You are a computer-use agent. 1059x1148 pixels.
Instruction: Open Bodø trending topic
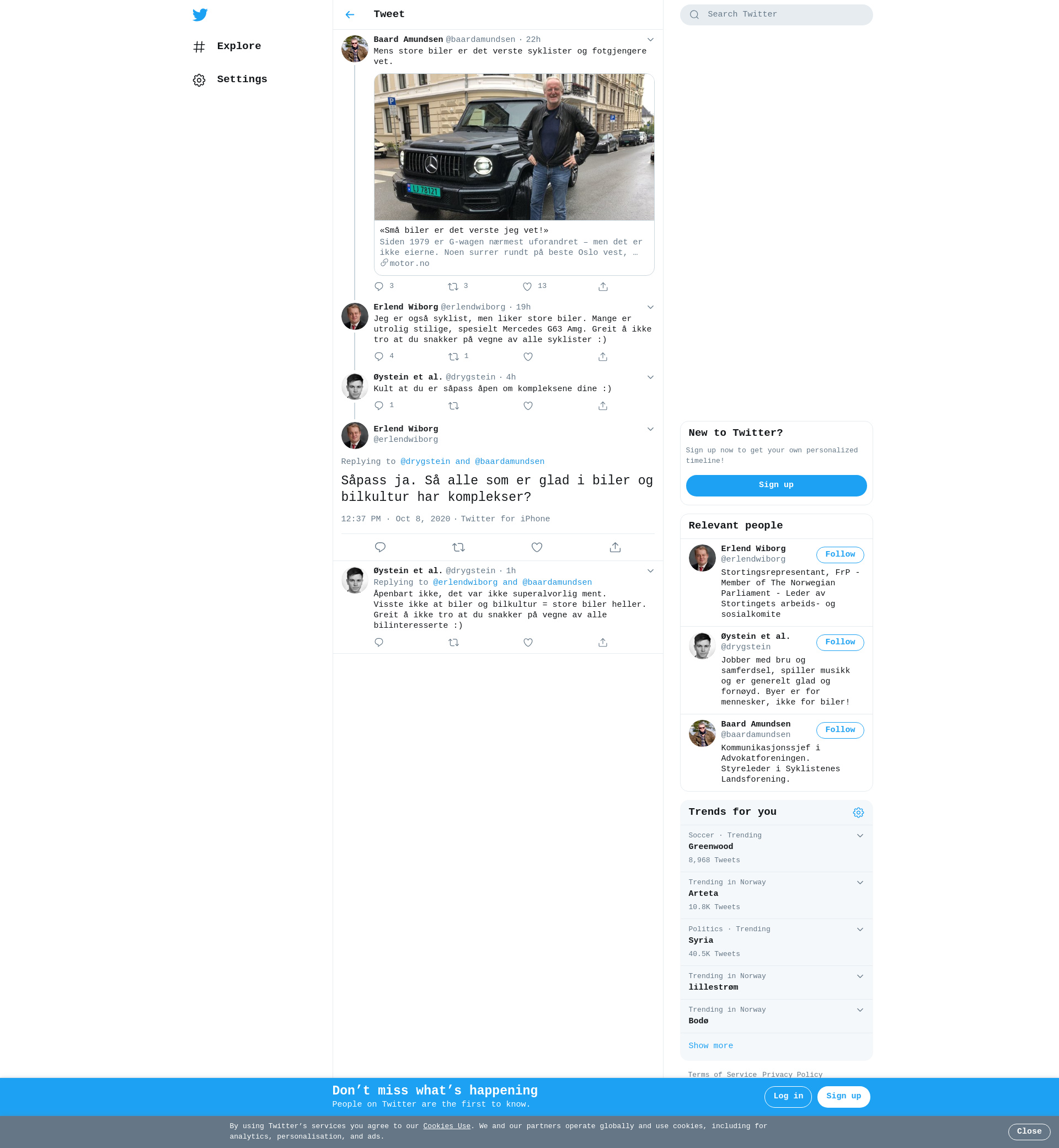[x=776, y=1017]
